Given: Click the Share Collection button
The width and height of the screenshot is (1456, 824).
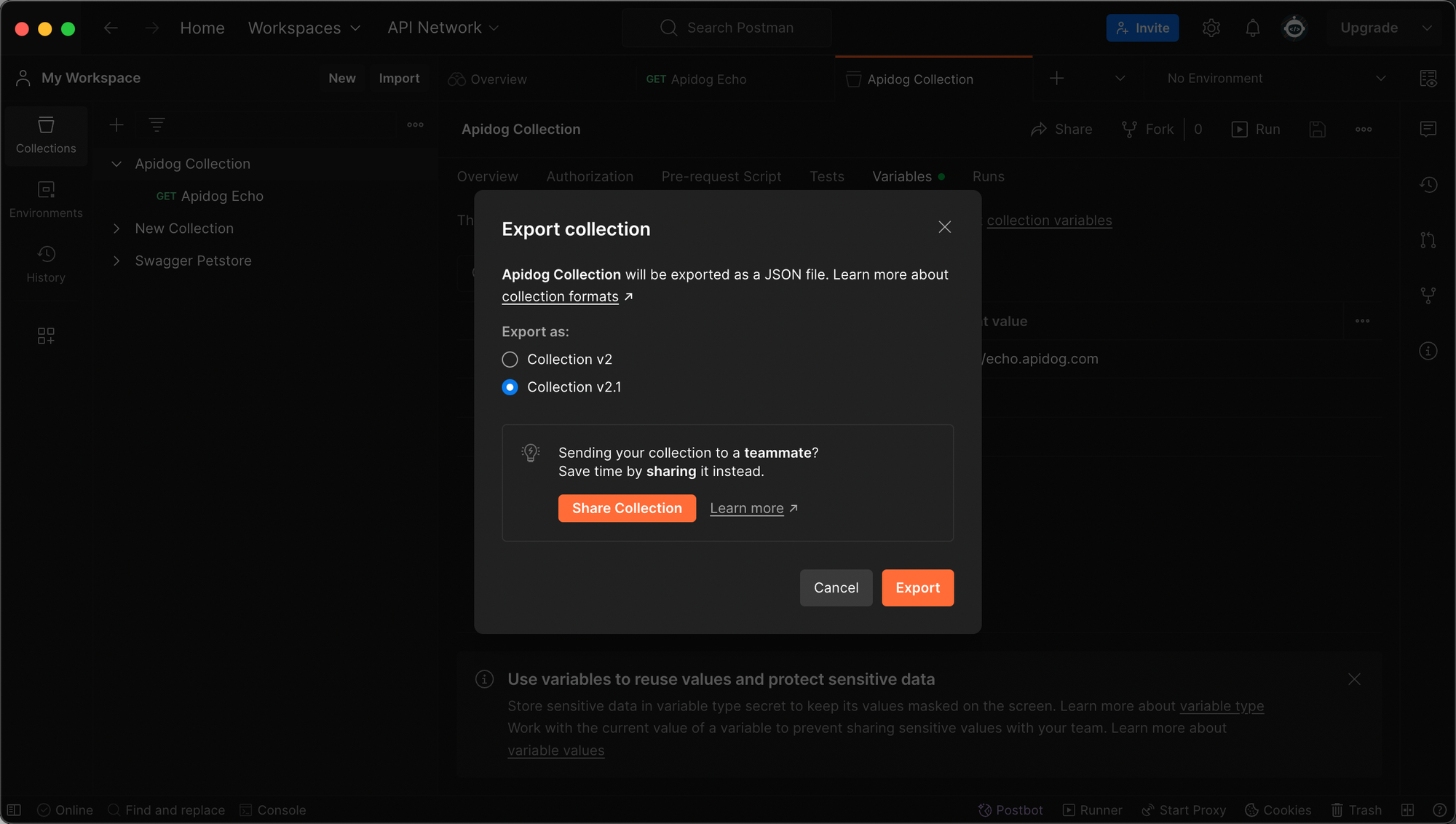Looking at the screenshot, I should tap(627, 508).
